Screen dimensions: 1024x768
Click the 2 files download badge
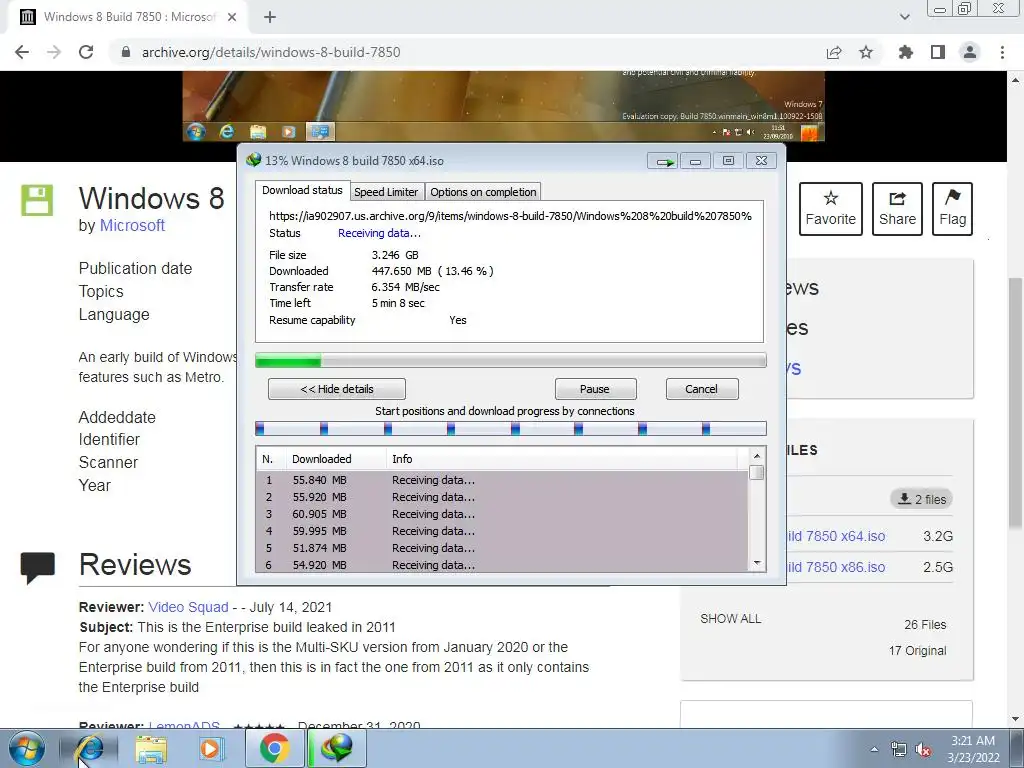tap(921, 499)
